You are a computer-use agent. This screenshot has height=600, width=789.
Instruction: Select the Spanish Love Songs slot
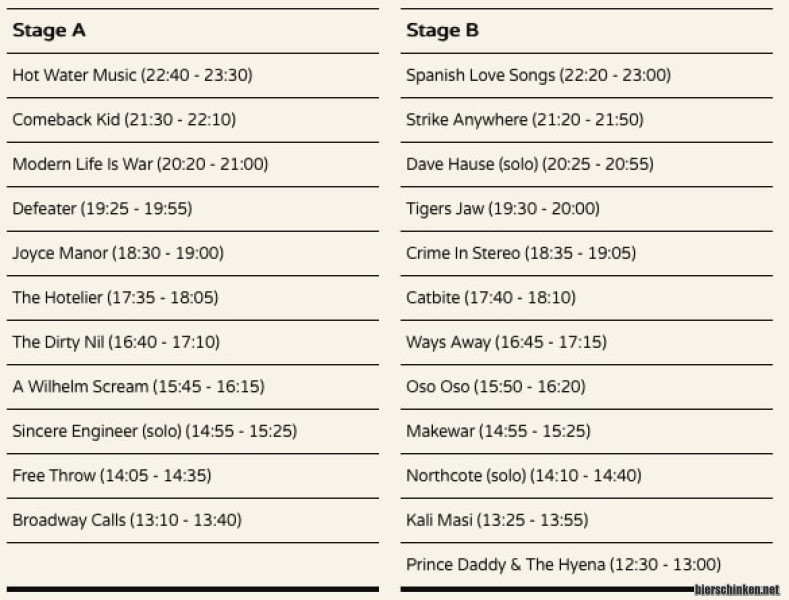538,75
